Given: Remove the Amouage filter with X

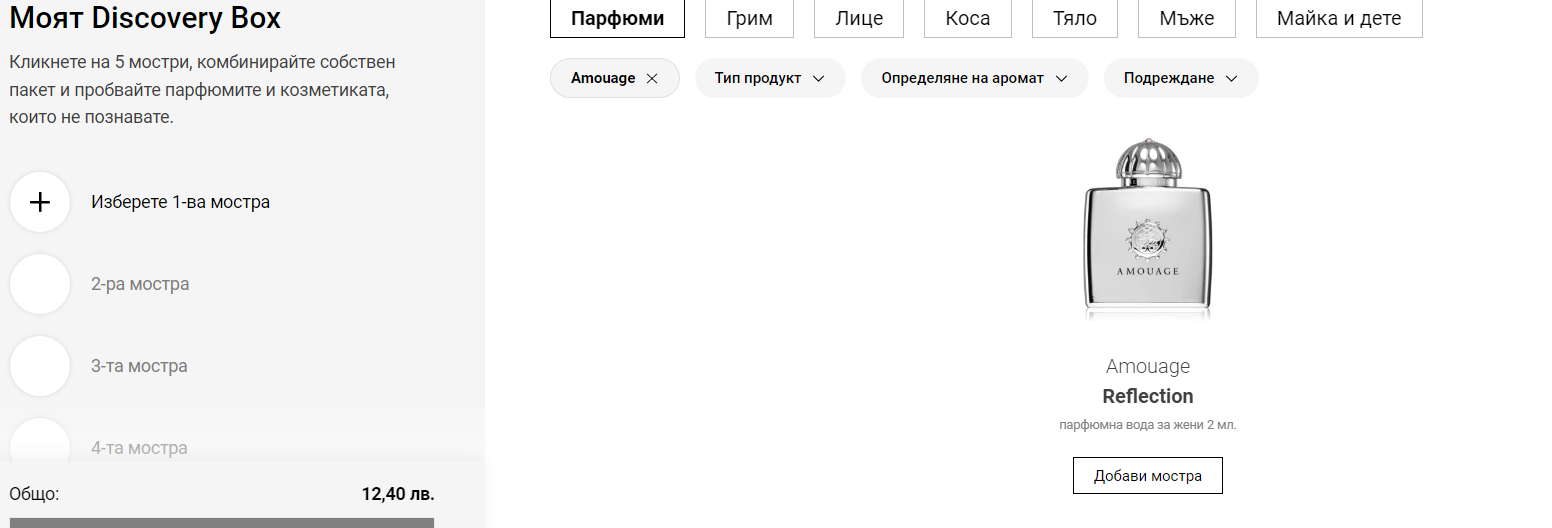Looking at the screenshot, I should 652,78.
